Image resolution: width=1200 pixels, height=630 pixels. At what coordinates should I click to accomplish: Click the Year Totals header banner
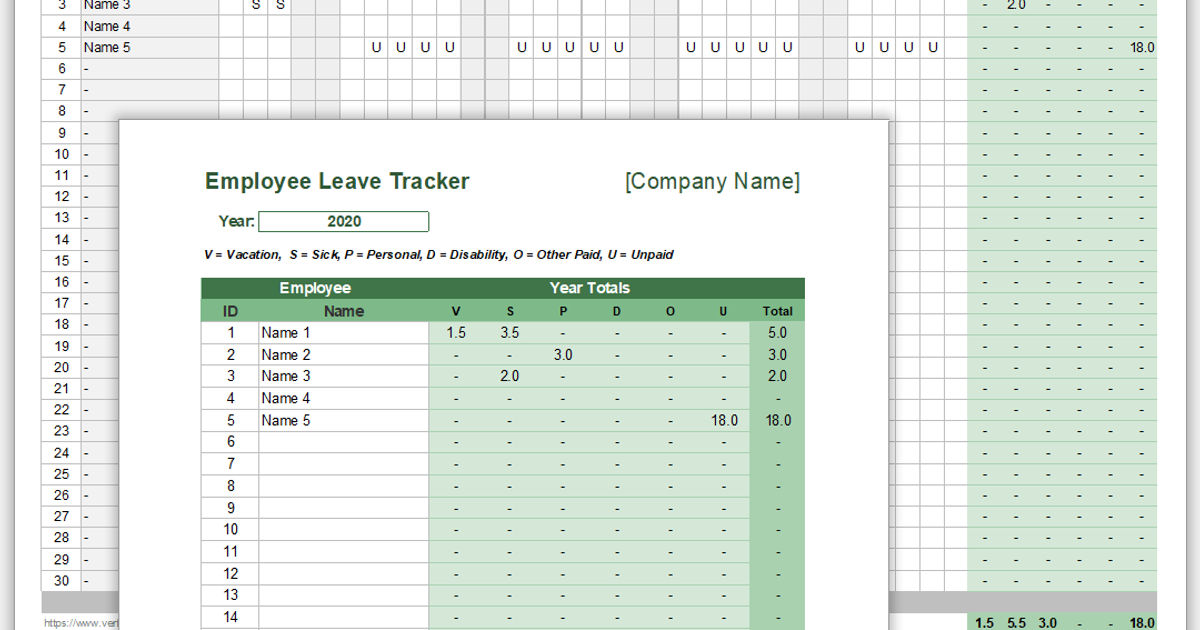tap(588, 288)
